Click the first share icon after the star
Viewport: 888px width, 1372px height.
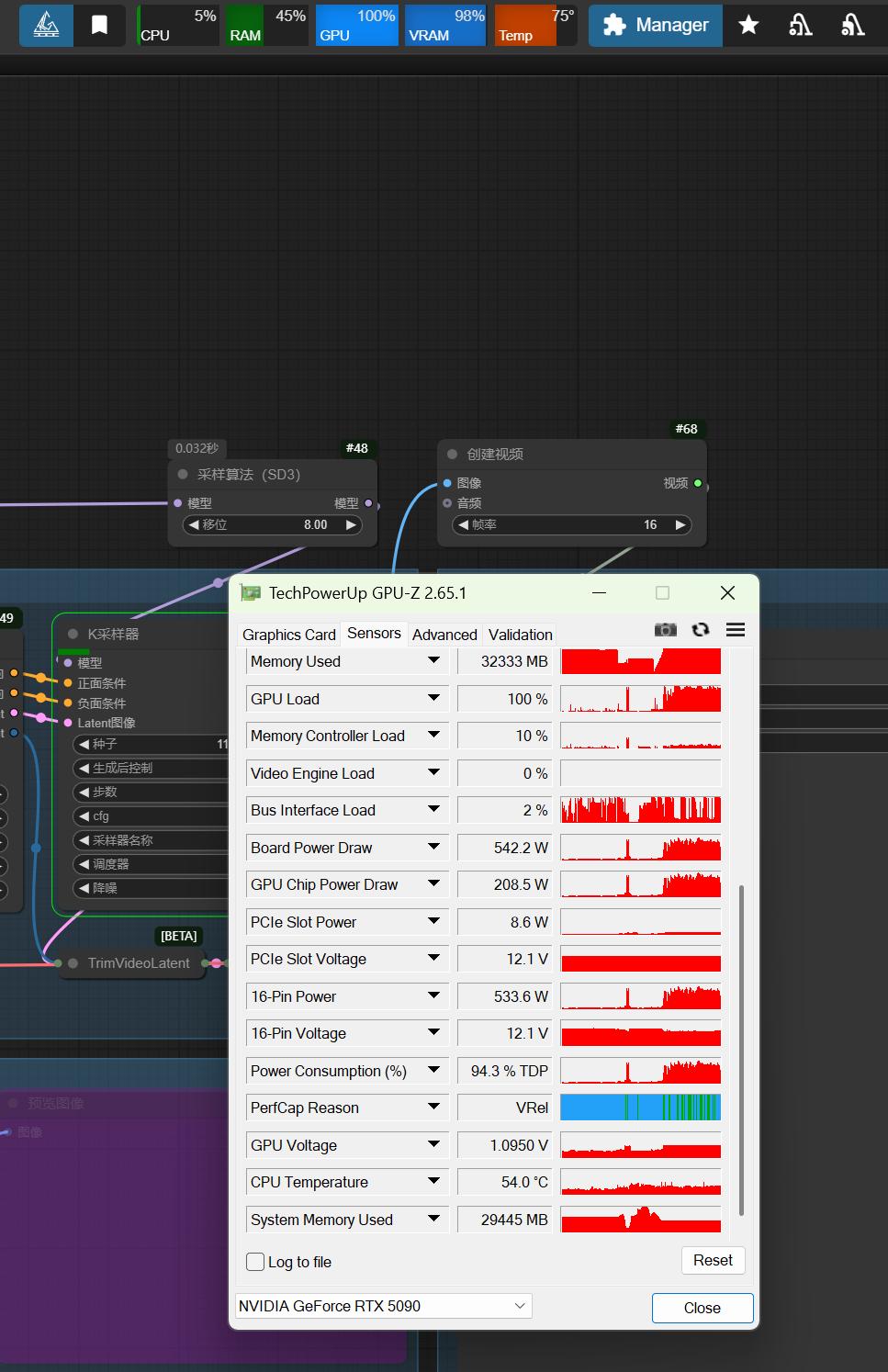(800, 25)
